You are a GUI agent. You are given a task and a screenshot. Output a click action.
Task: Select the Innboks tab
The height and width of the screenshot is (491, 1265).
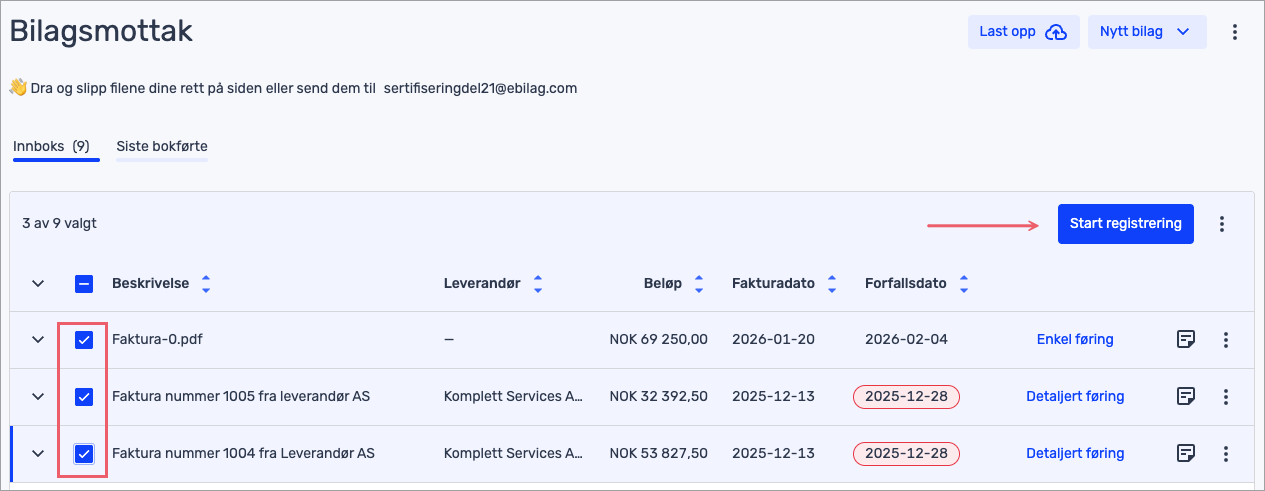coord(51,146)
